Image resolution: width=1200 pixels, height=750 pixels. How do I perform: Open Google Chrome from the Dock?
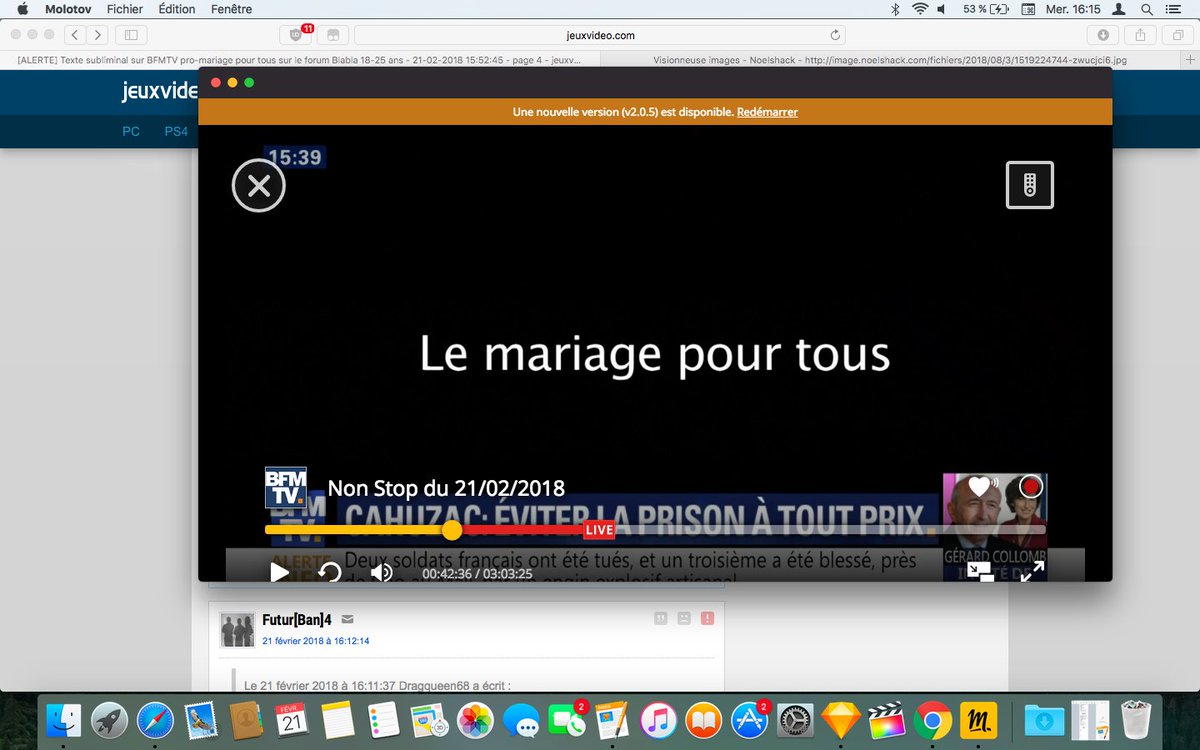tap(931, 720)
